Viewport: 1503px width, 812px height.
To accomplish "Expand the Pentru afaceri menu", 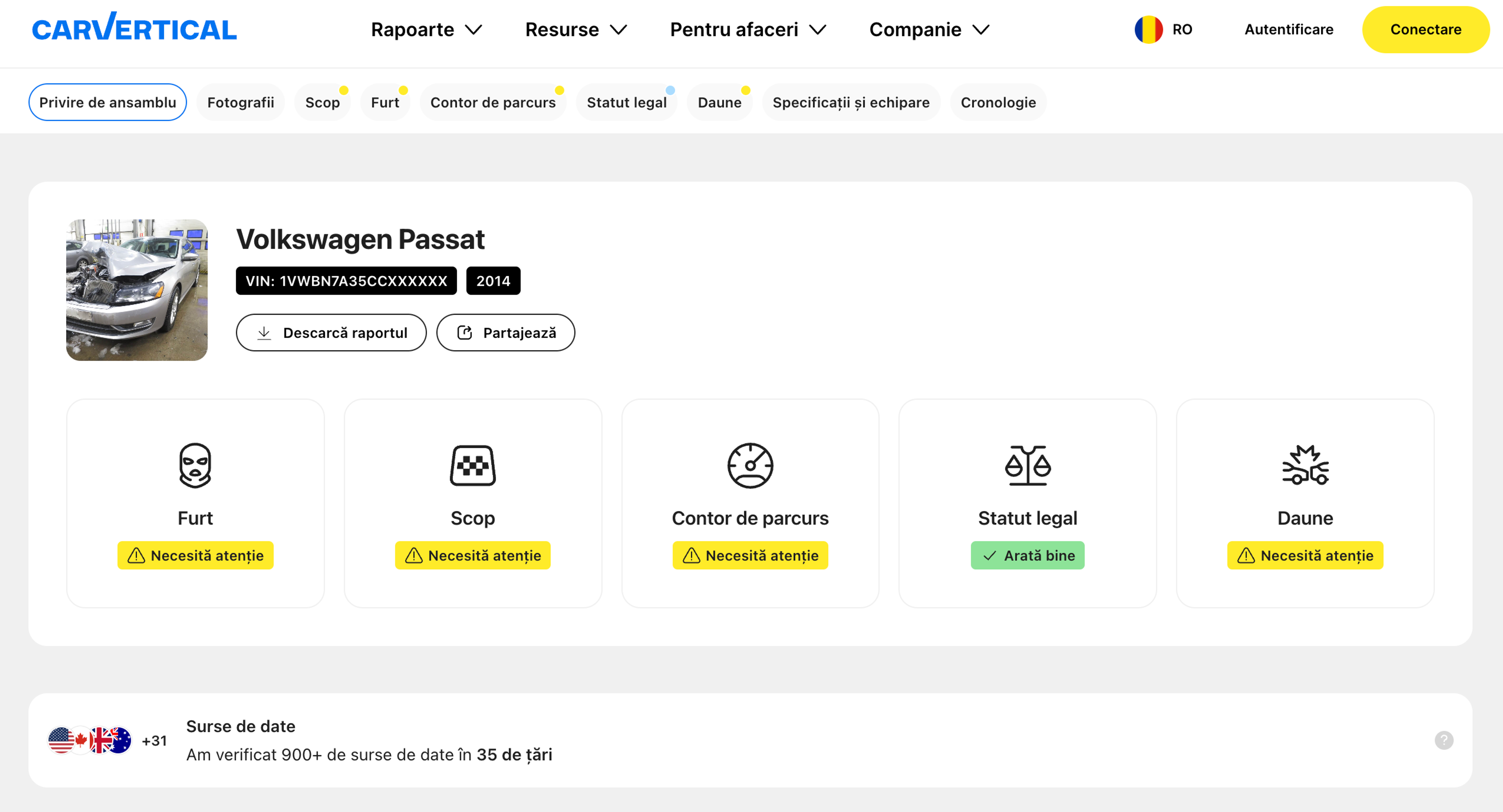I will click(748, 30).
